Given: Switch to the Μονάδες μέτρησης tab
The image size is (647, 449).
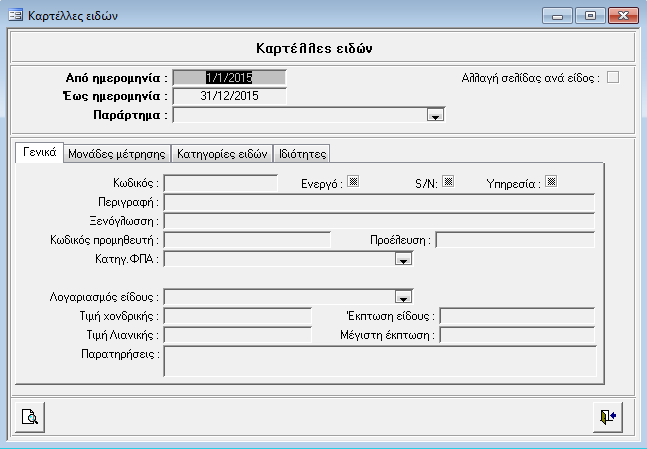Looking at the screenshot, I should pyautogui.click(x=117, y=153).
